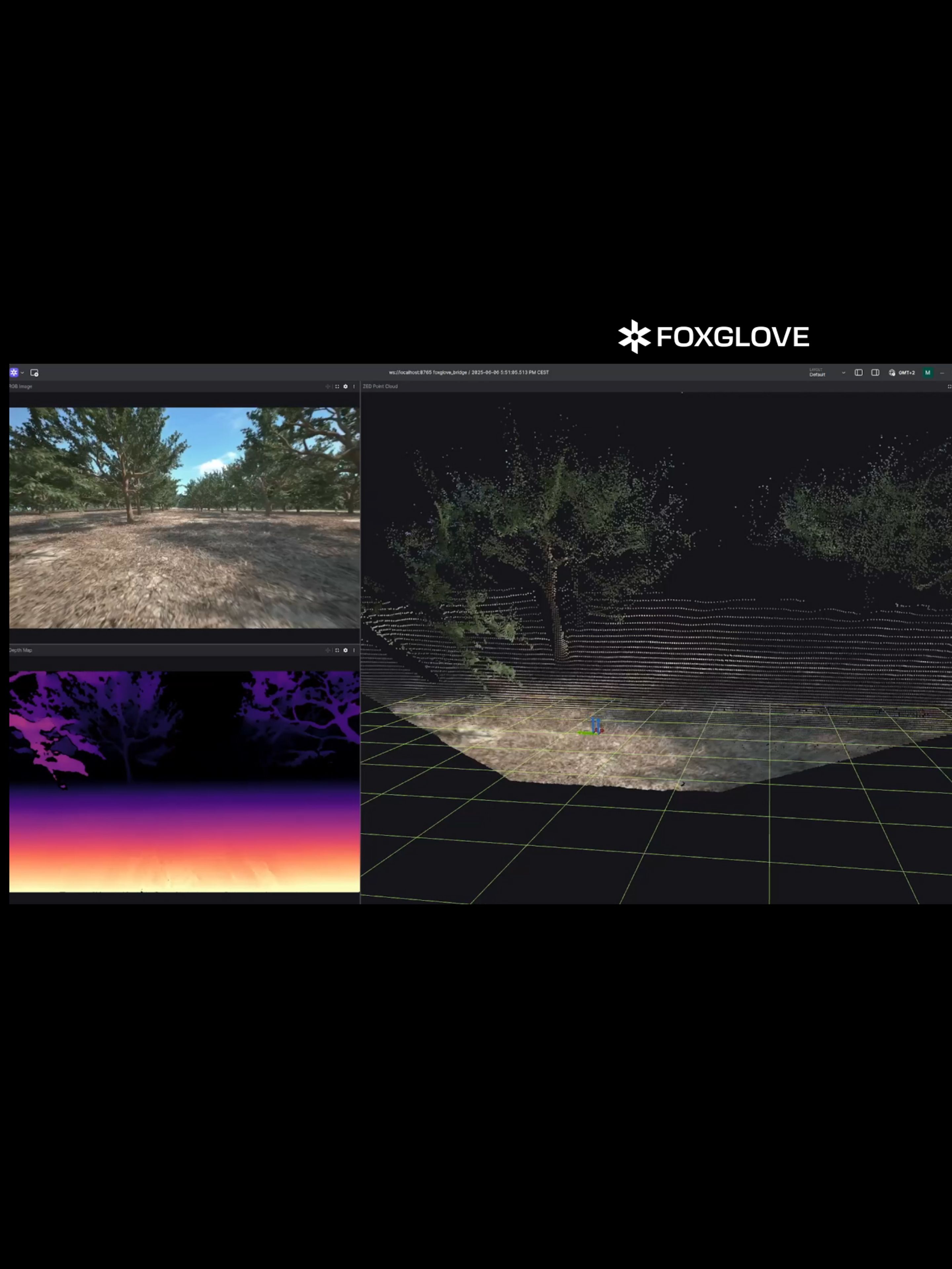Screen dimensions: 952x1269
Task: Open the Foxglove app menu logo
Action: 14,372
